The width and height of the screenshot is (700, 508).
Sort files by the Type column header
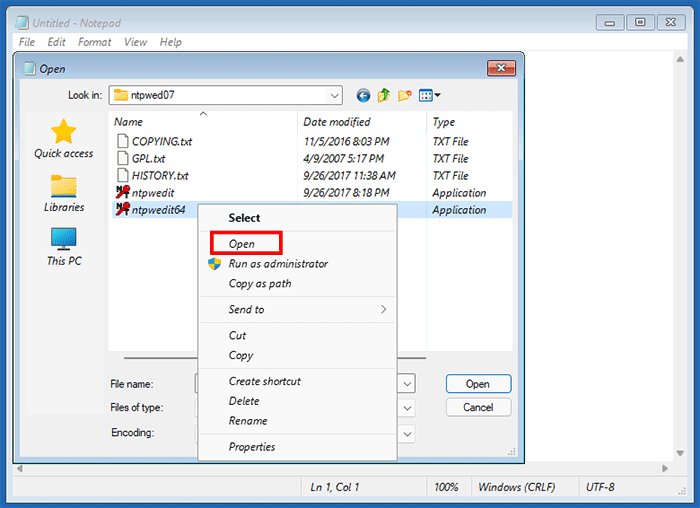470,121
